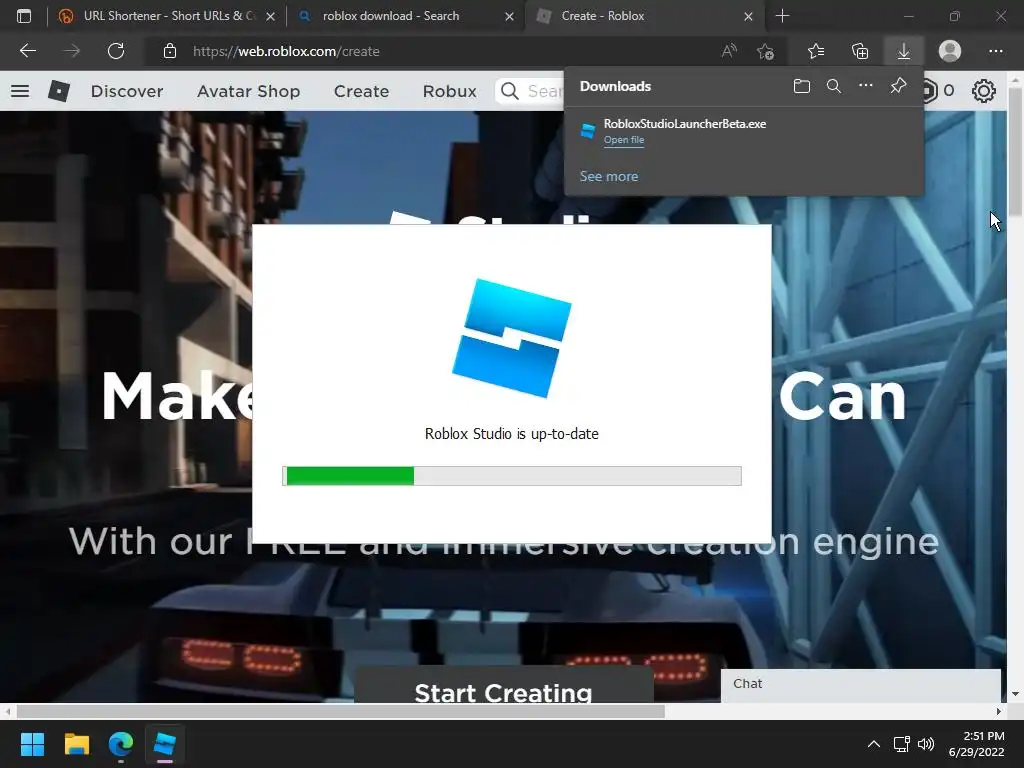Switch to Microsoft Edge on taskbar

[x=121, y=744]
